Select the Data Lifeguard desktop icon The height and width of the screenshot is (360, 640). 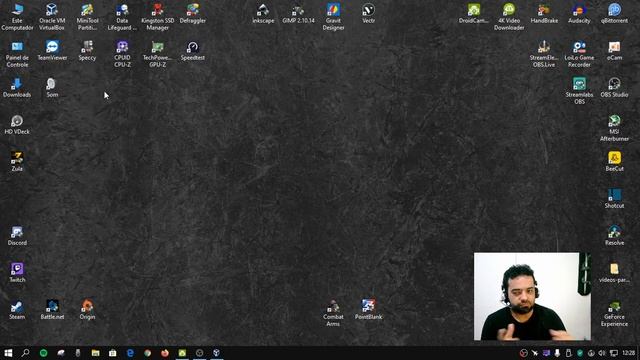click(x=122, y=17)
